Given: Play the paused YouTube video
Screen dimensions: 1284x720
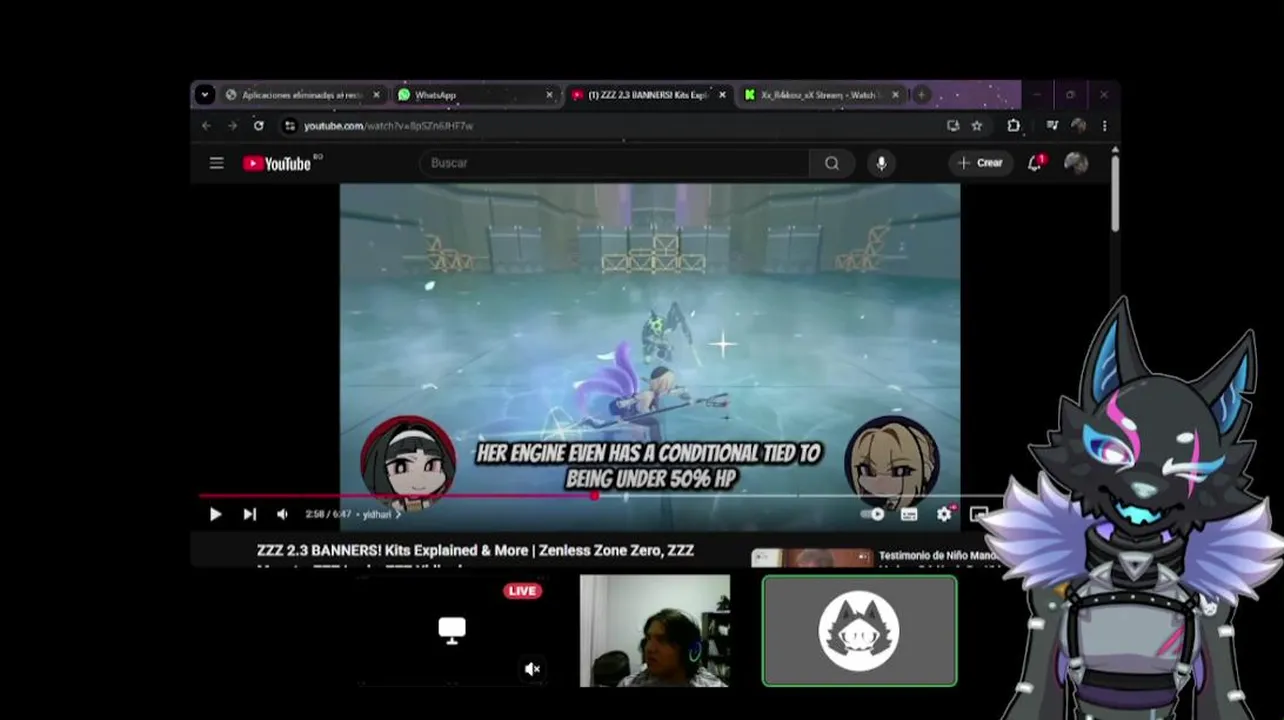Looking at the screenshot, I should coord(215,514).
